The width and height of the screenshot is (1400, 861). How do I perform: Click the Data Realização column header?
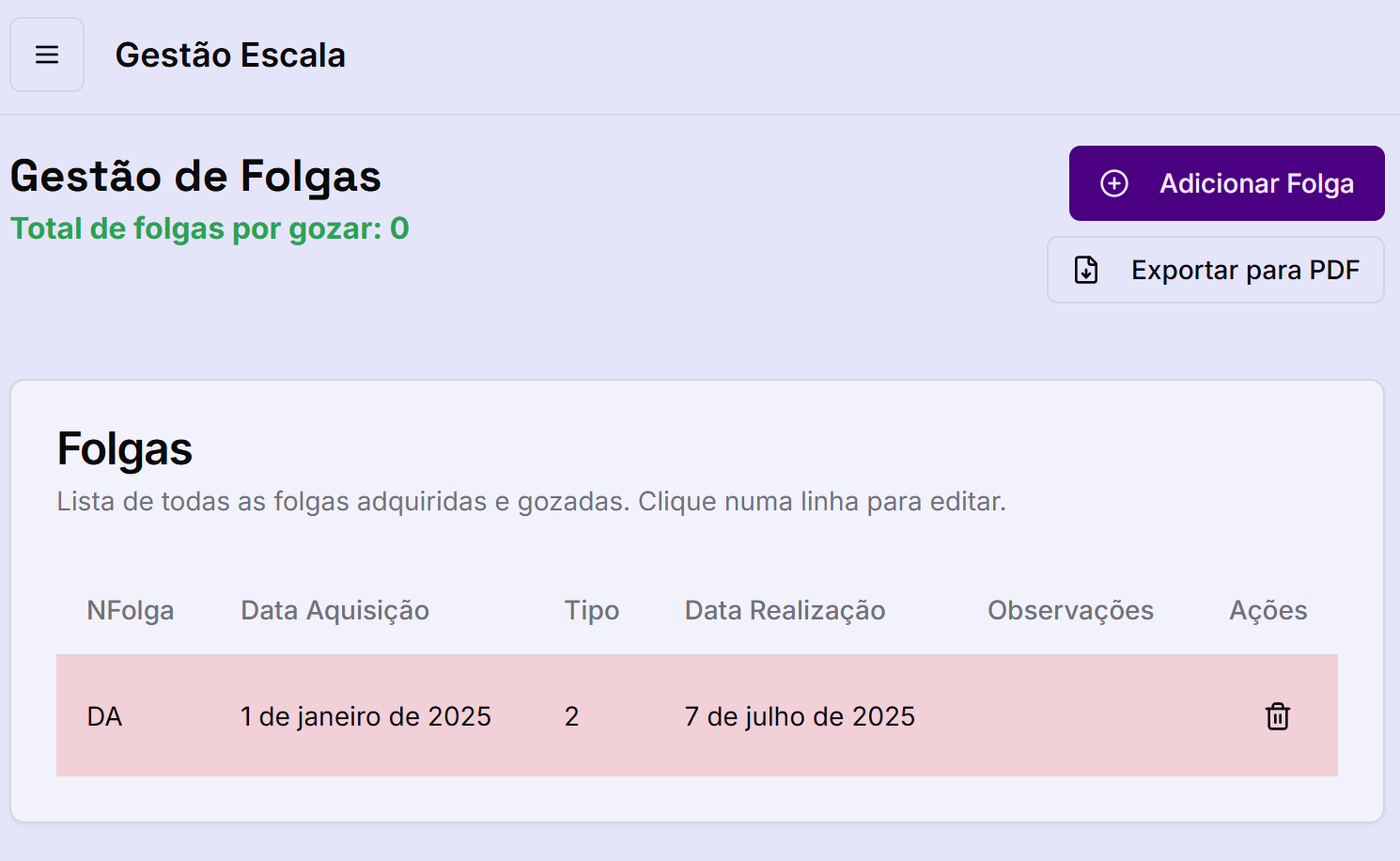coord(785,610)
